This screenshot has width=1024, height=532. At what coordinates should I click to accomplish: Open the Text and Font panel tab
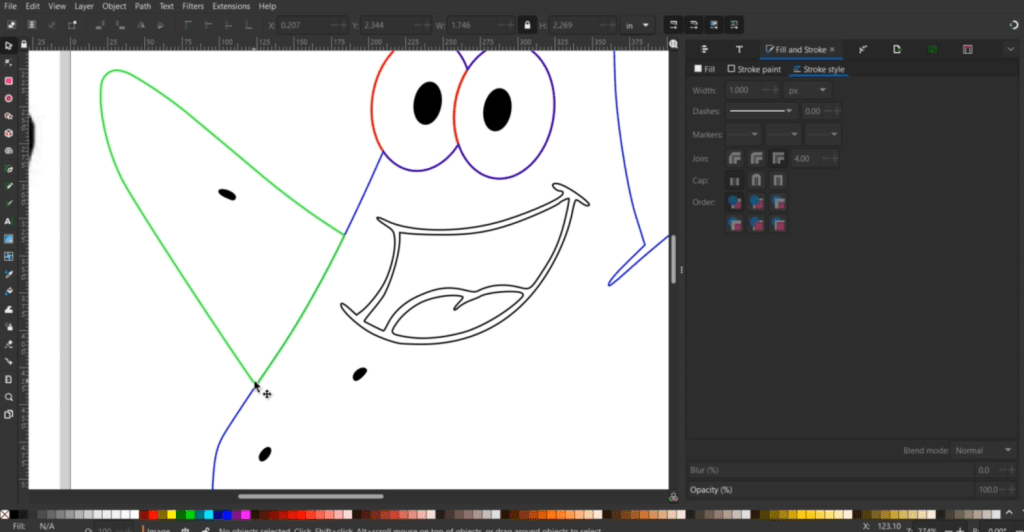coord(739,49)
